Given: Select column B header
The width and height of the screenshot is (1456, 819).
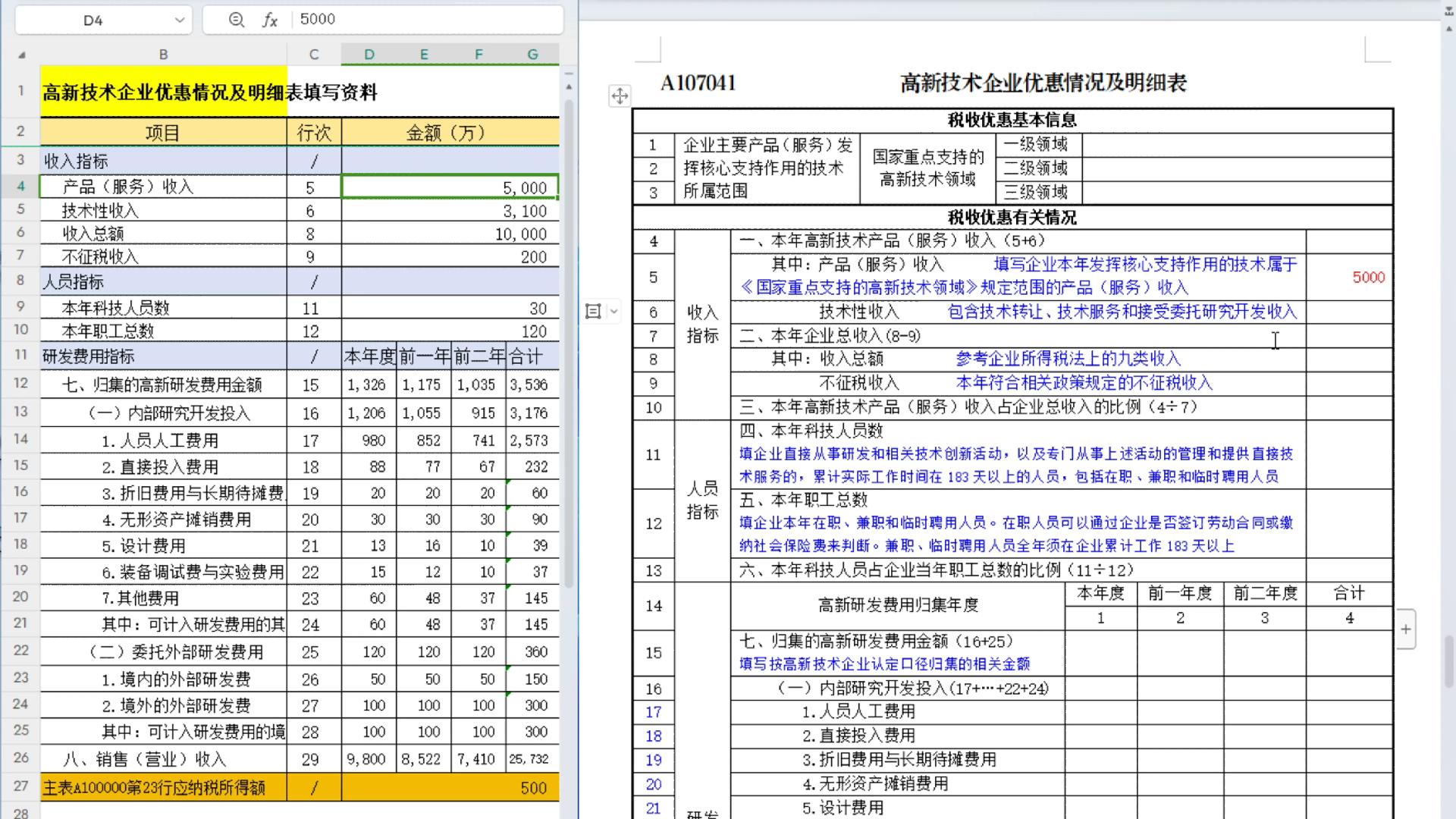Looking at the screenshot, I should (163, 55).
